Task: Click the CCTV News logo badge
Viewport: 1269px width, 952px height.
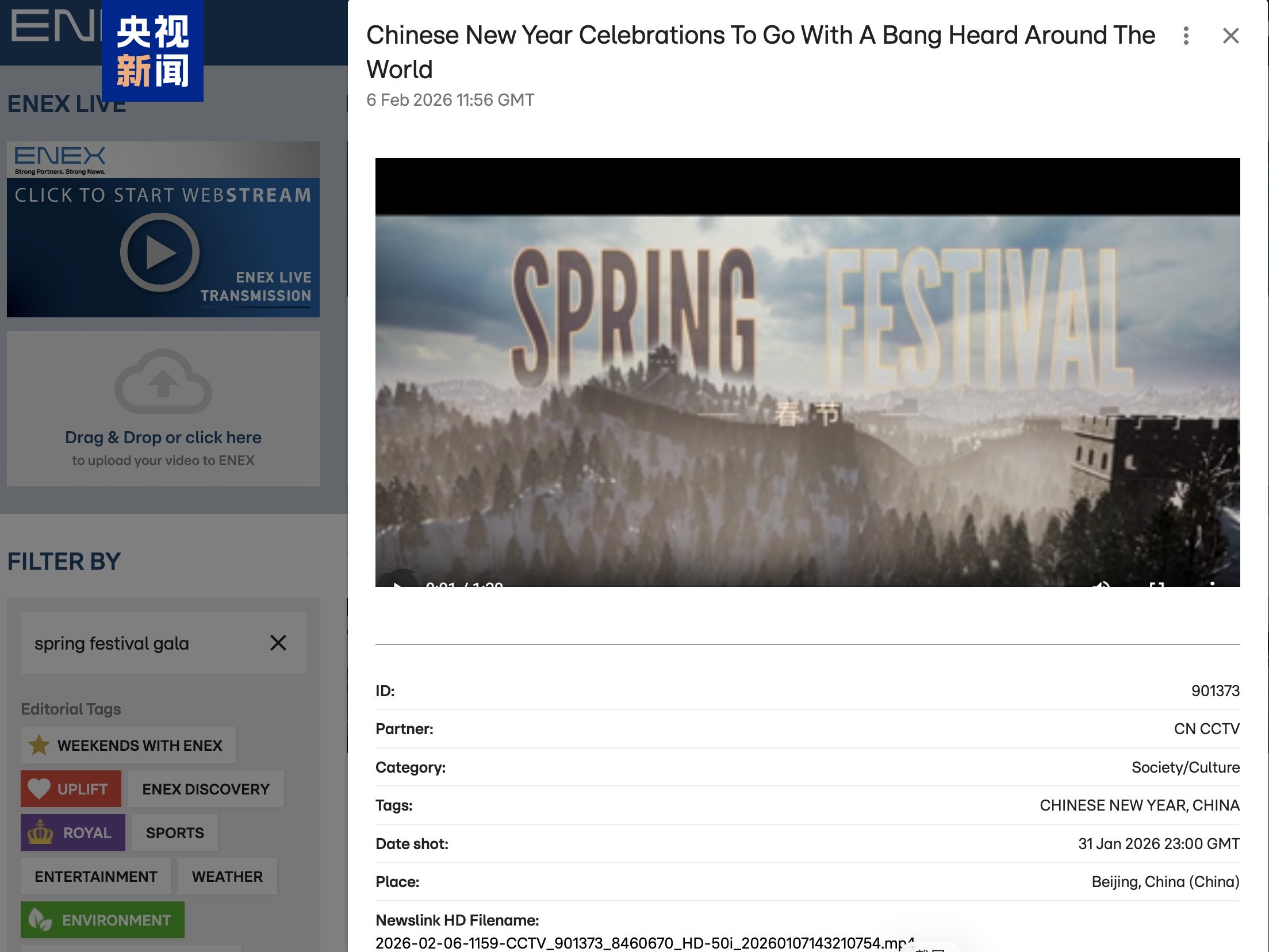Action: tap(152, 51)
